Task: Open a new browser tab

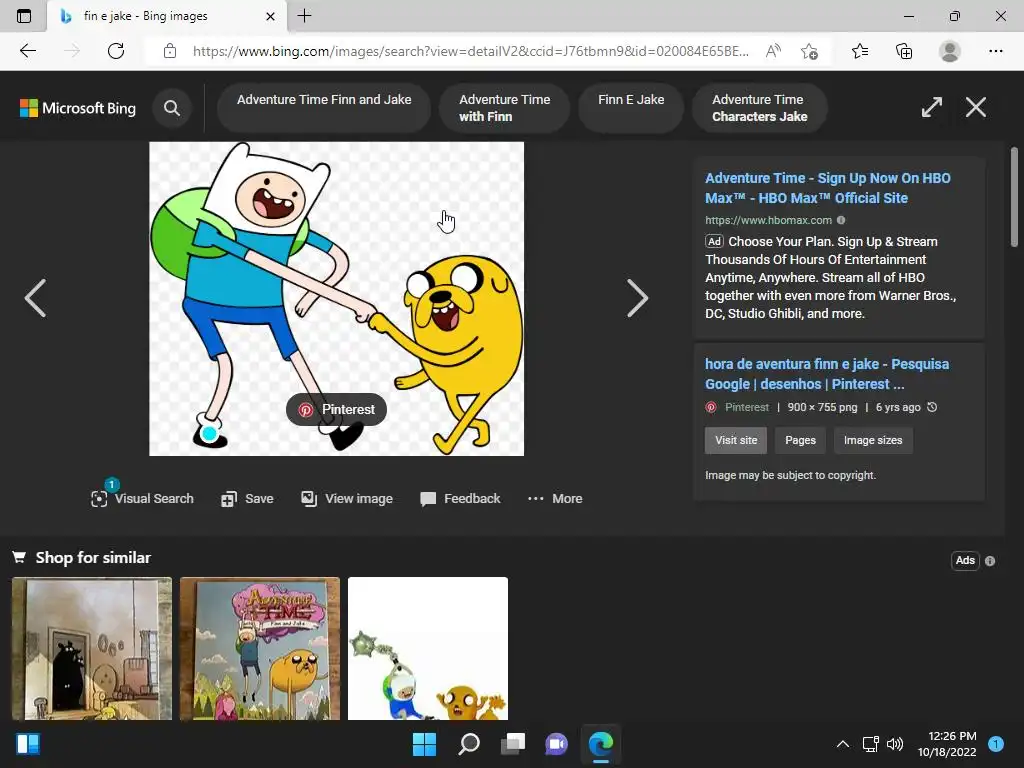Action: coord(304,16)
